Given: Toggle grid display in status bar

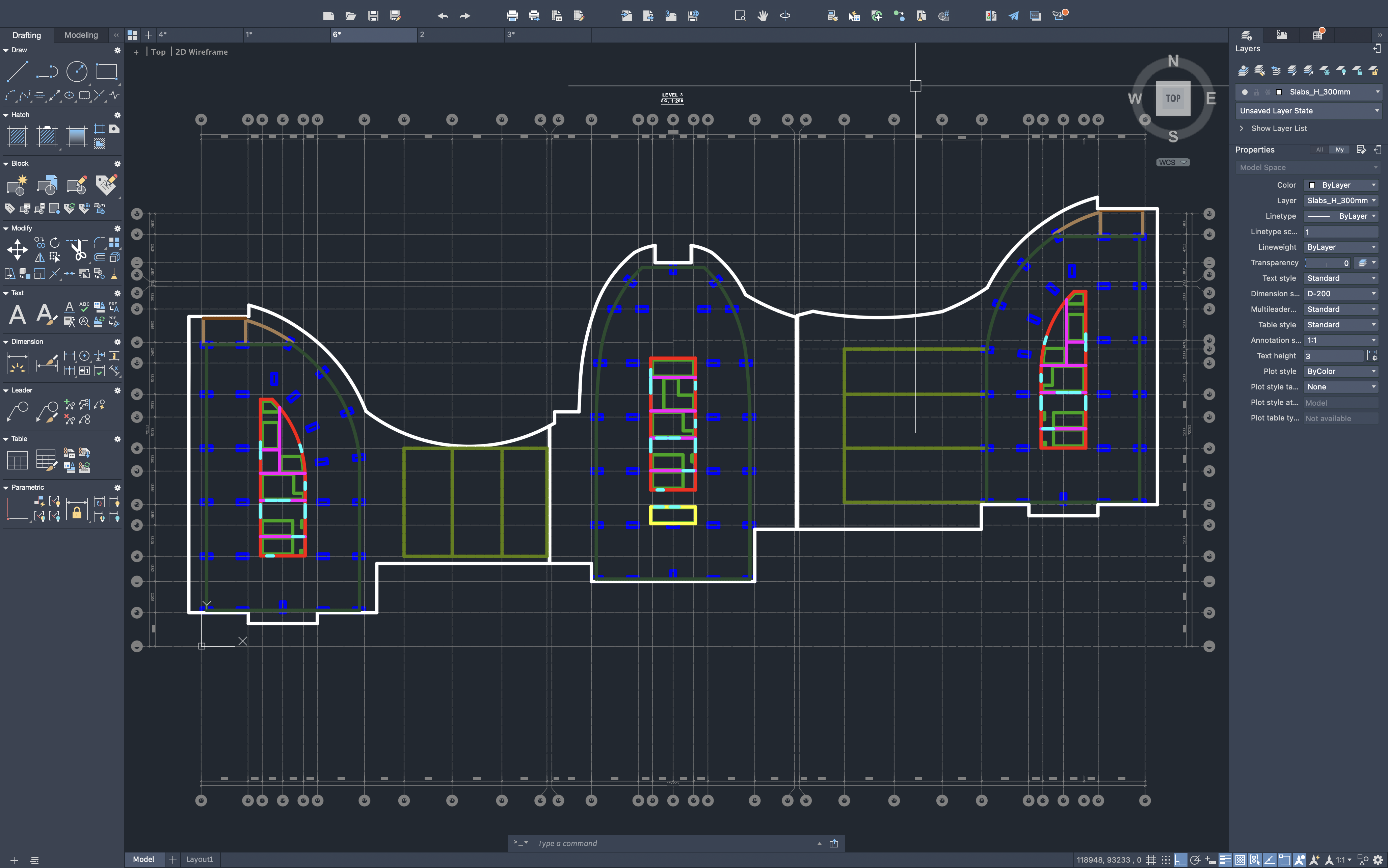Looking at the screenshot, I should coord(1151,859).
